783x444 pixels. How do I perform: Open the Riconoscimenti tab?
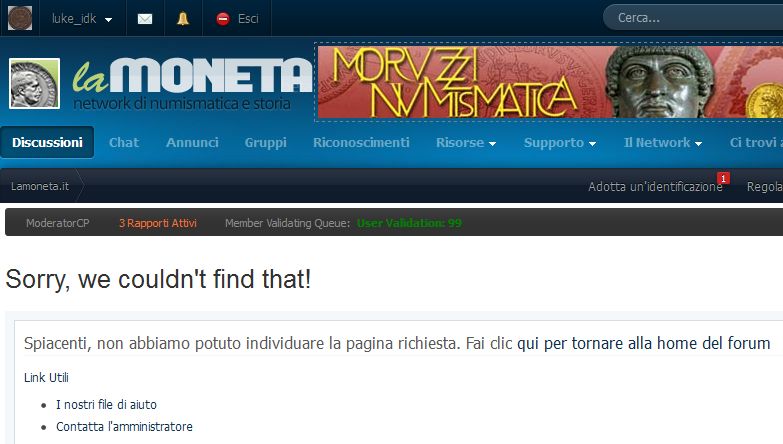361,143
